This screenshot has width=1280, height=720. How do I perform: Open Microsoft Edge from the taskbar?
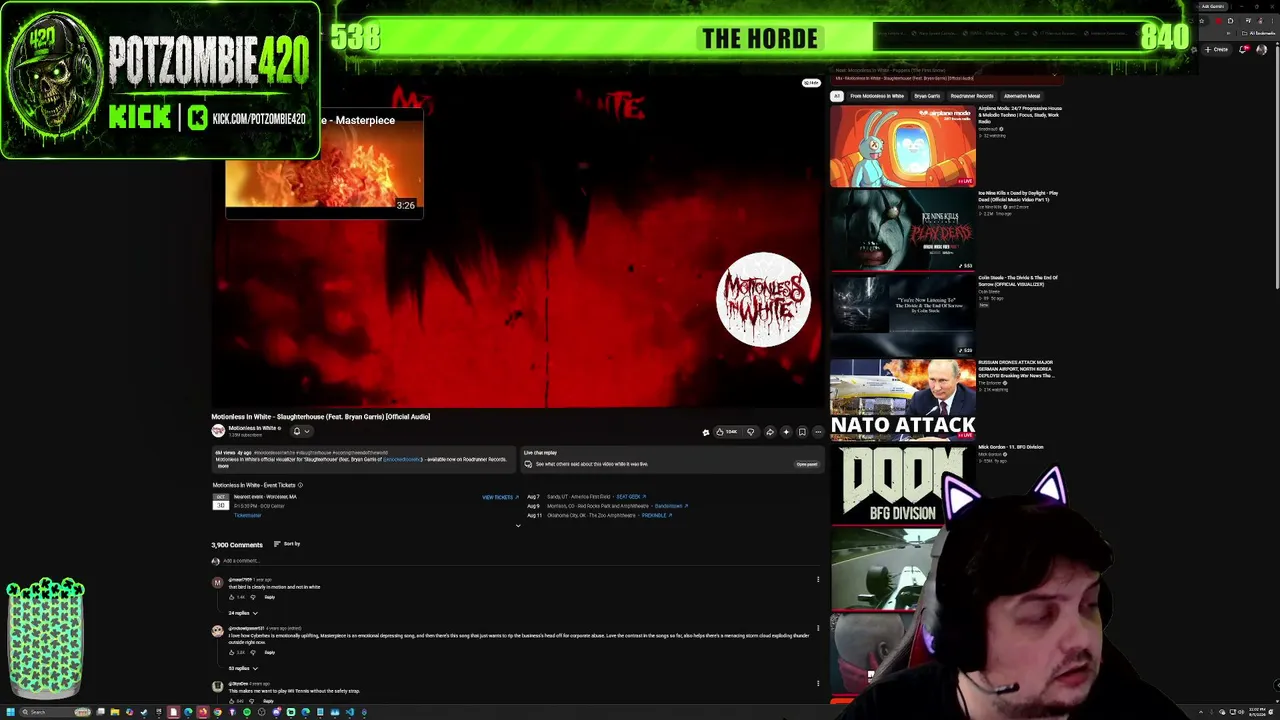[x=188, y=712]
